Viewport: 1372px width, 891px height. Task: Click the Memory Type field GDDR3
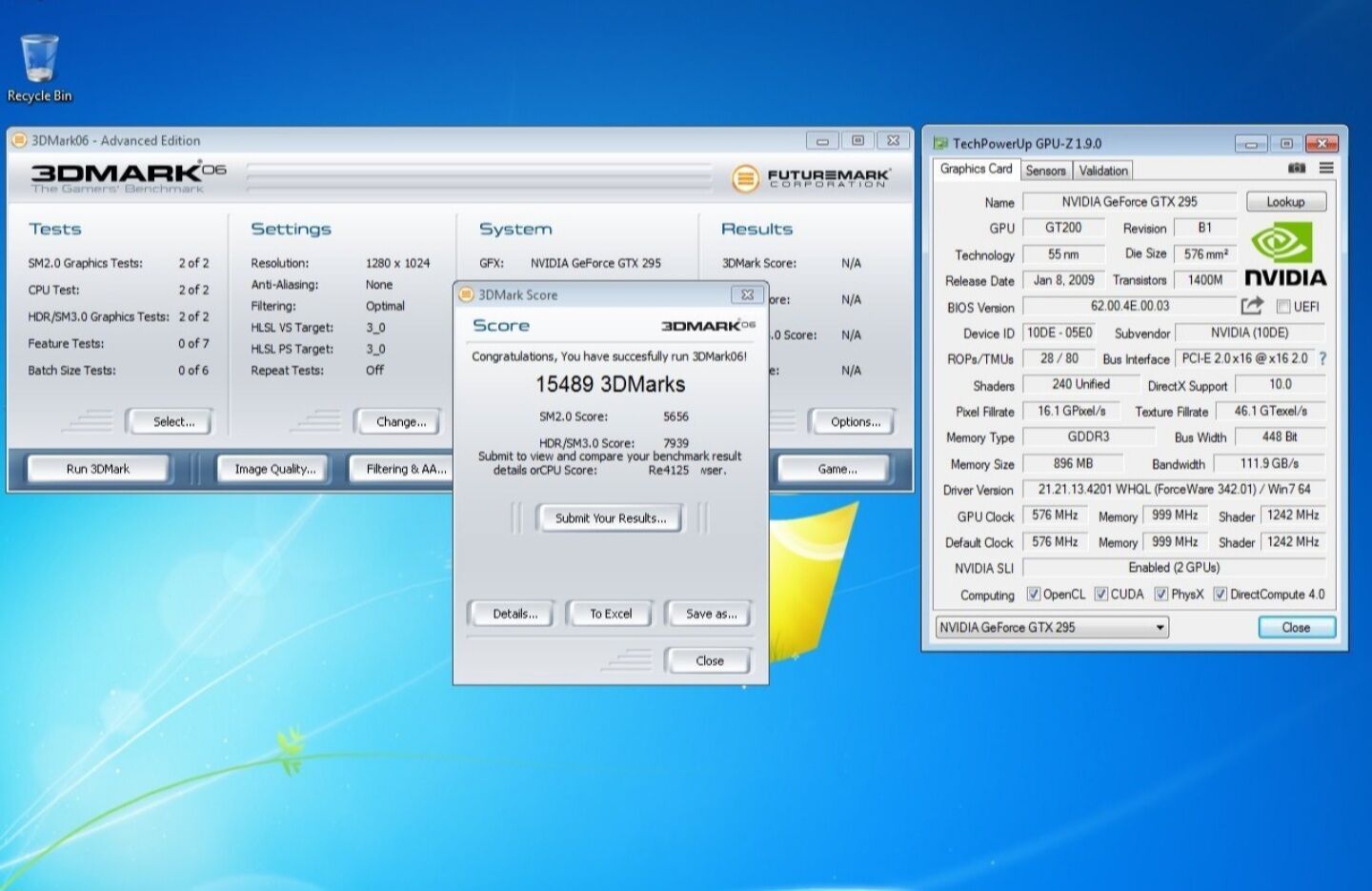click(1088, 436)
